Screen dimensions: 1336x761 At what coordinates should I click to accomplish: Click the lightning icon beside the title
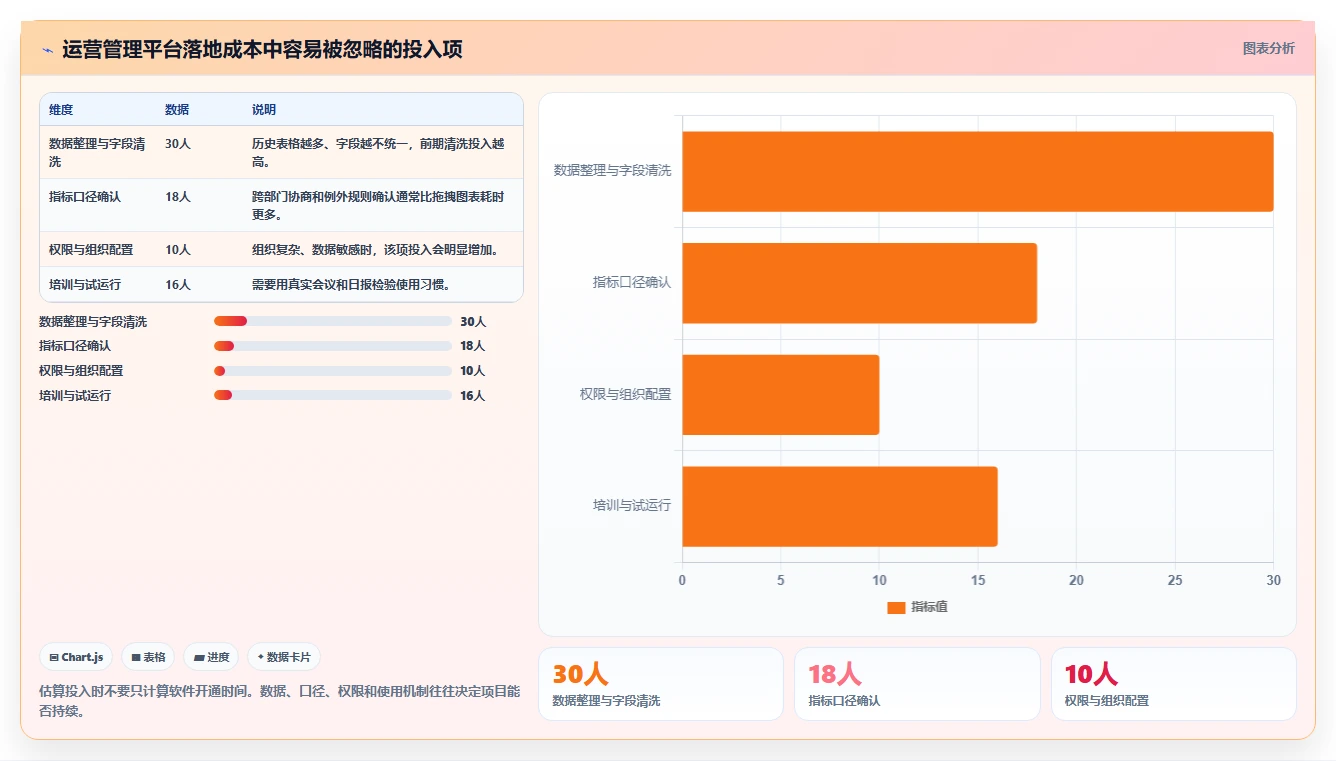[x=47, y=50]
